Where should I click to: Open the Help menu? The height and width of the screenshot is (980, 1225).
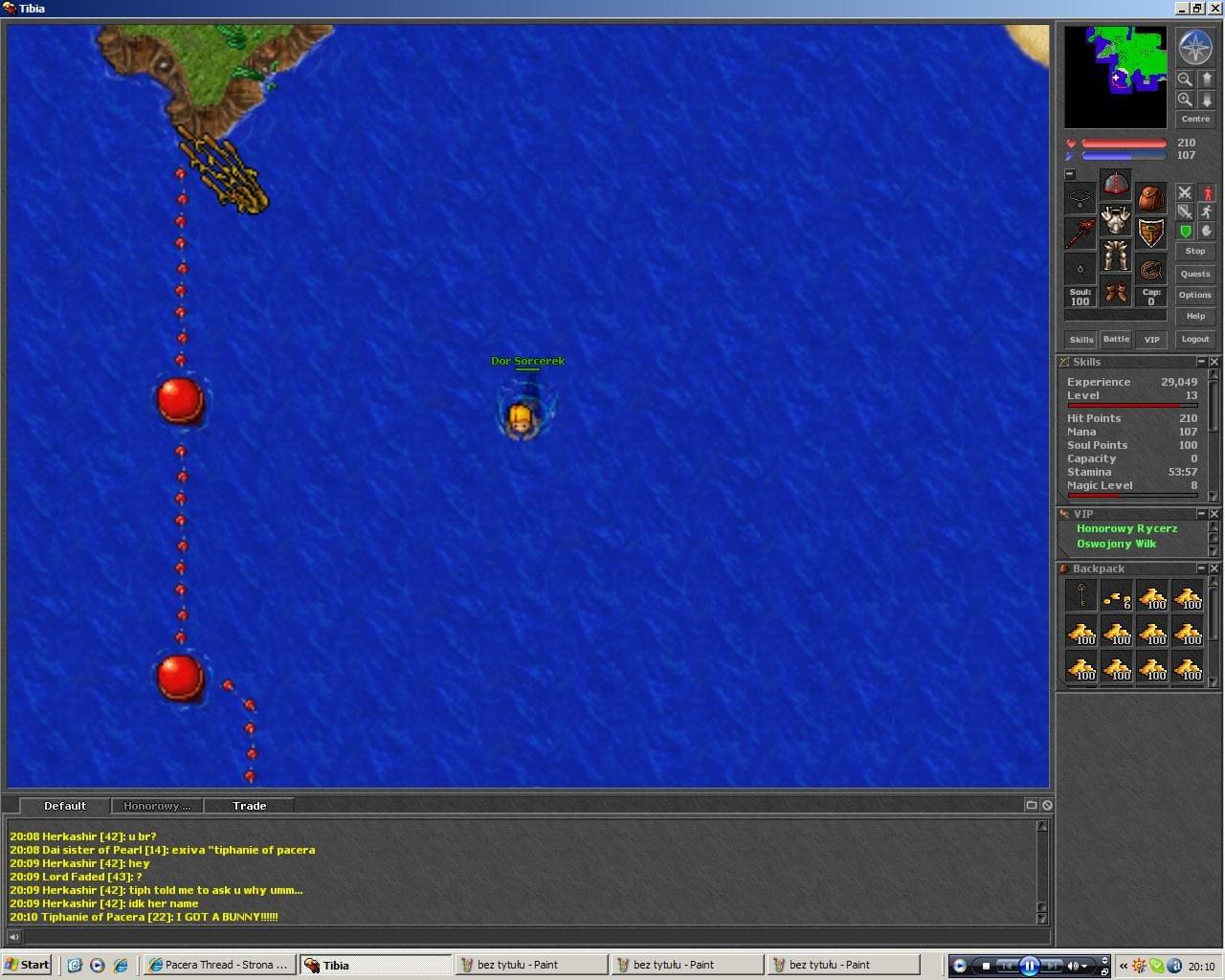click(x=1195, y=316)
